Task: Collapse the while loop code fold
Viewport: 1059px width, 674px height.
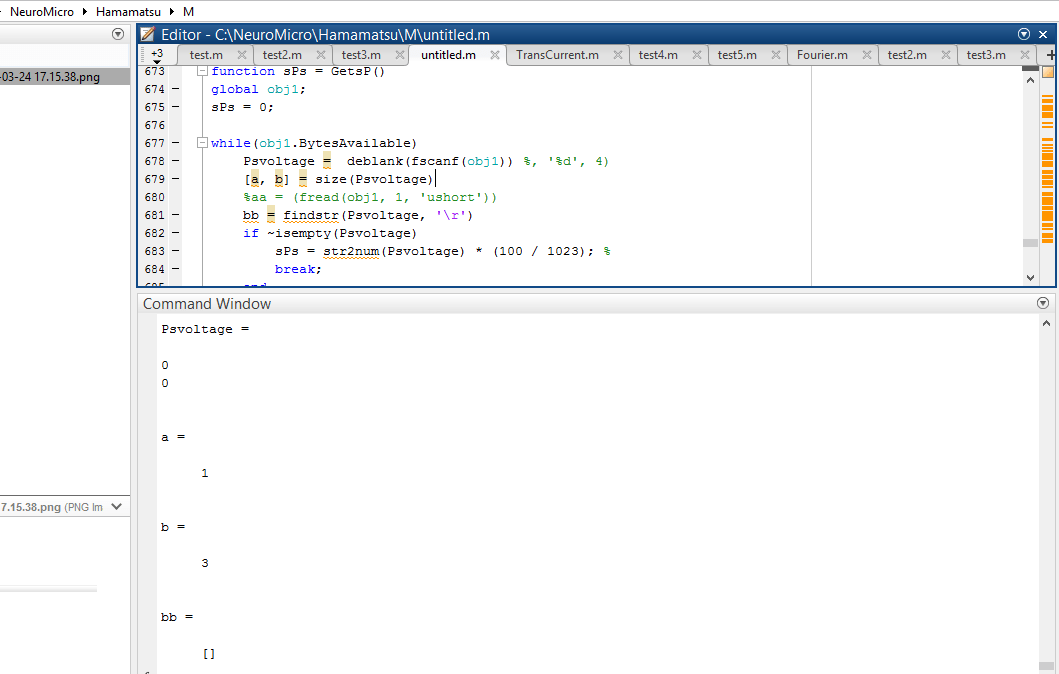Action: click(202, 142)
